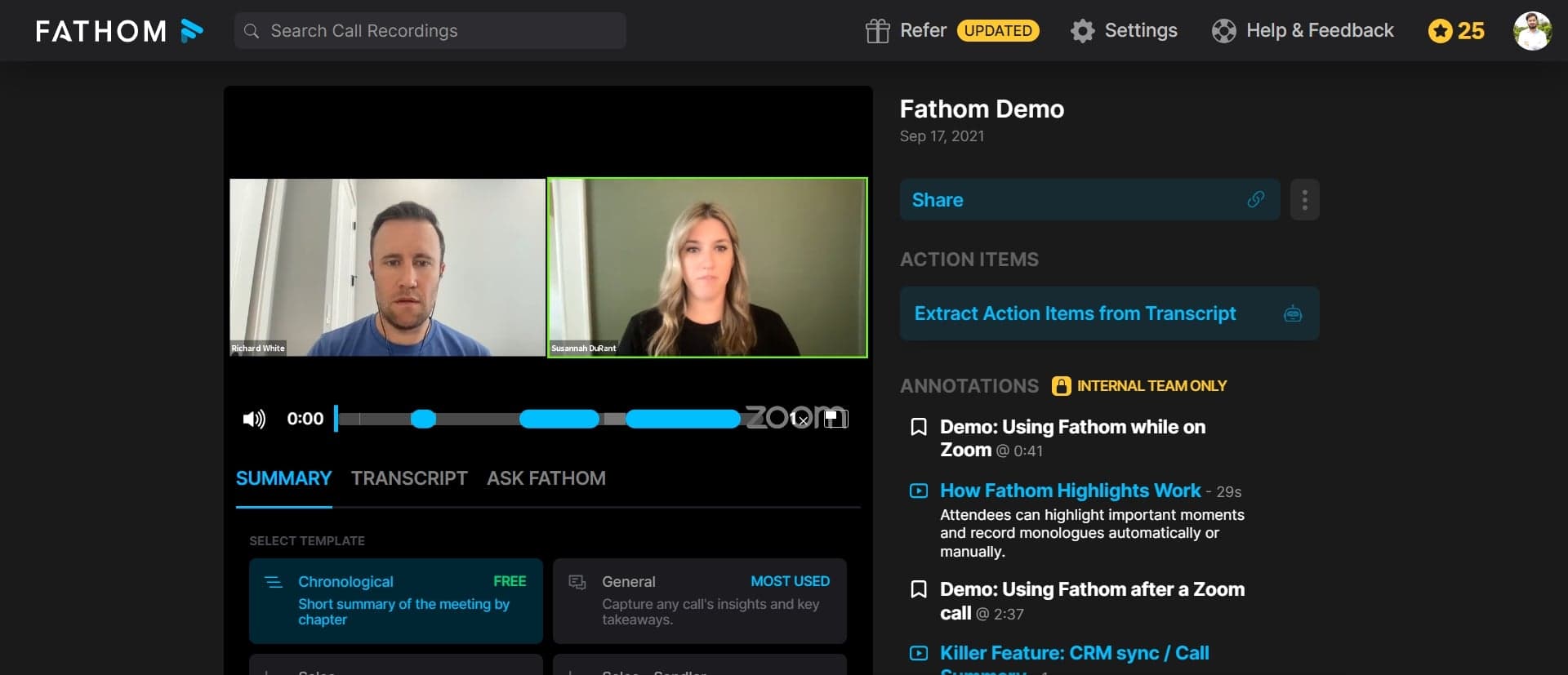Image resolution: width=1568 pixels, height=675 pixels.
Task: Open the three-dot more options menu
Action: tap(1304, 200)
